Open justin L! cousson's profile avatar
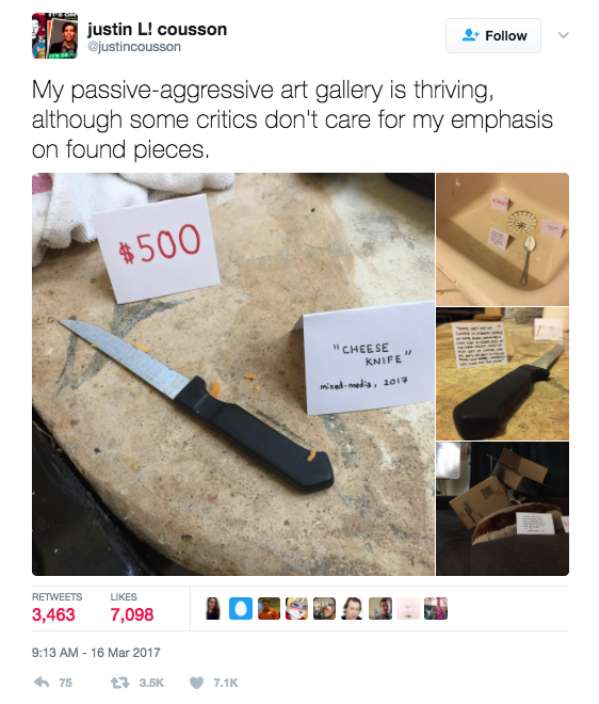Viewport: 599px width, 704px height. (54, 36)
